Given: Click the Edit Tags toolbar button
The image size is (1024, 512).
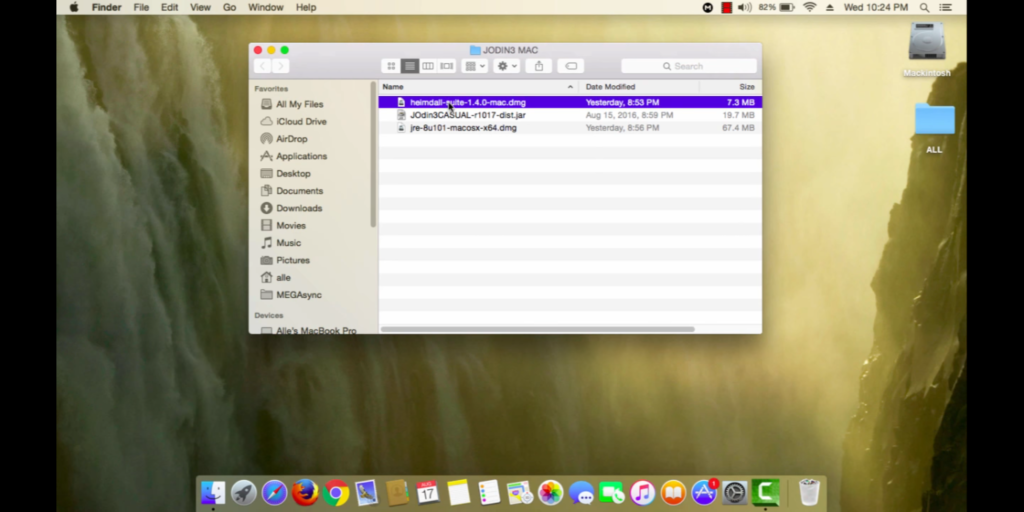Looking at the screenshot, I should pyautogui.click(x=570, y=66).
